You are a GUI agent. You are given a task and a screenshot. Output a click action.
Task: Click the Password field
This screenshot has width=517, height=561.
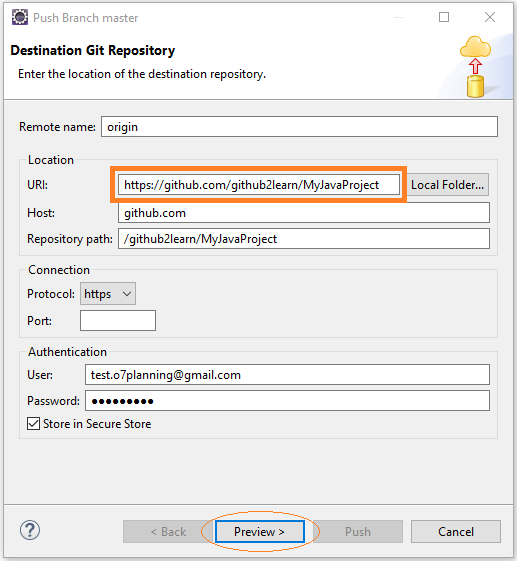coord(287,401)
